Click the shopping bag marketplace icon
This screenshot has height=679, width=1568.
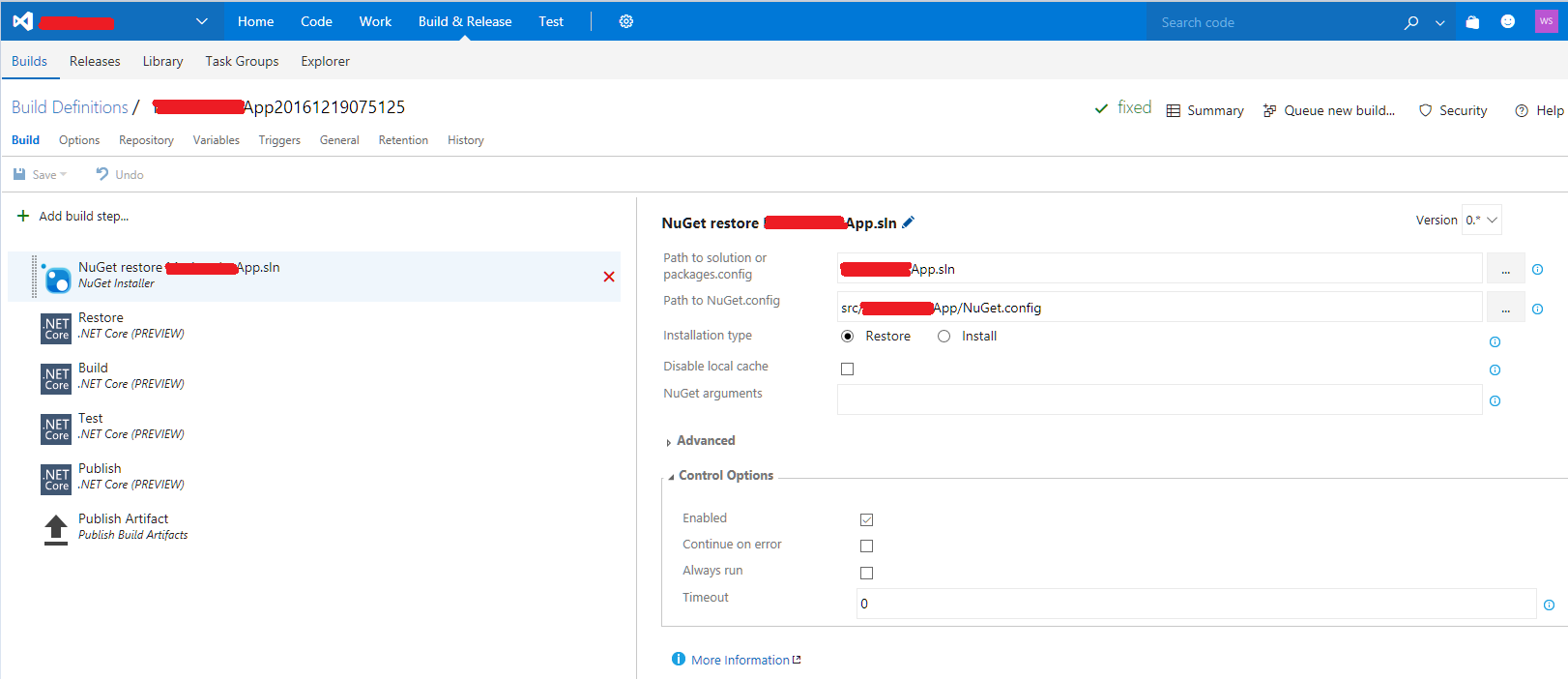point(1472,22)
